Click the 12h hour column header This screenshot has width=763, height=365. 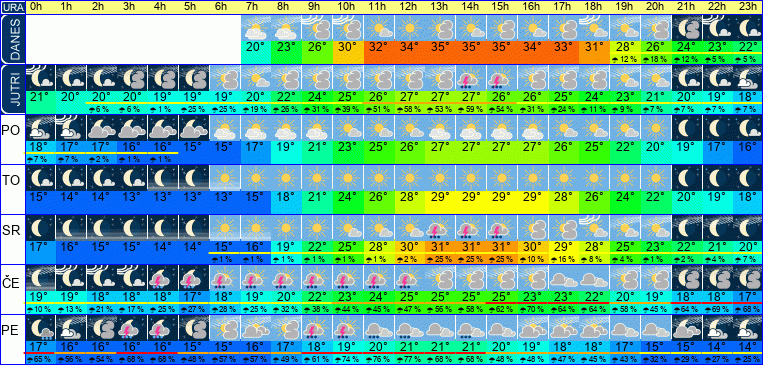click(x=410, y=7)
